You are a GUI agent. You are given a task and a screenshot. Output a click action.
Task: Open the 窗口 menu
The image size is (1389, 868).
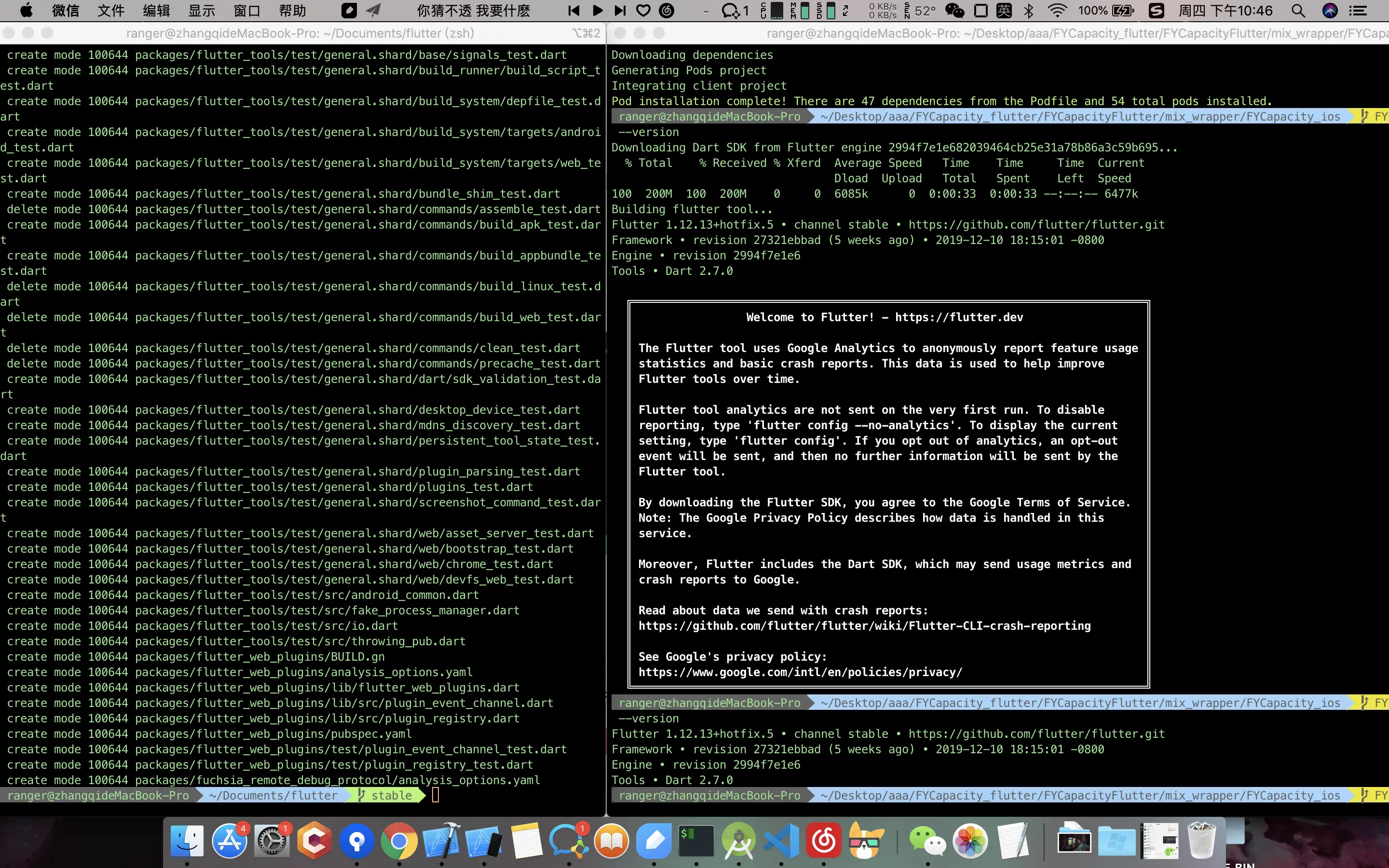click(247, 10)
